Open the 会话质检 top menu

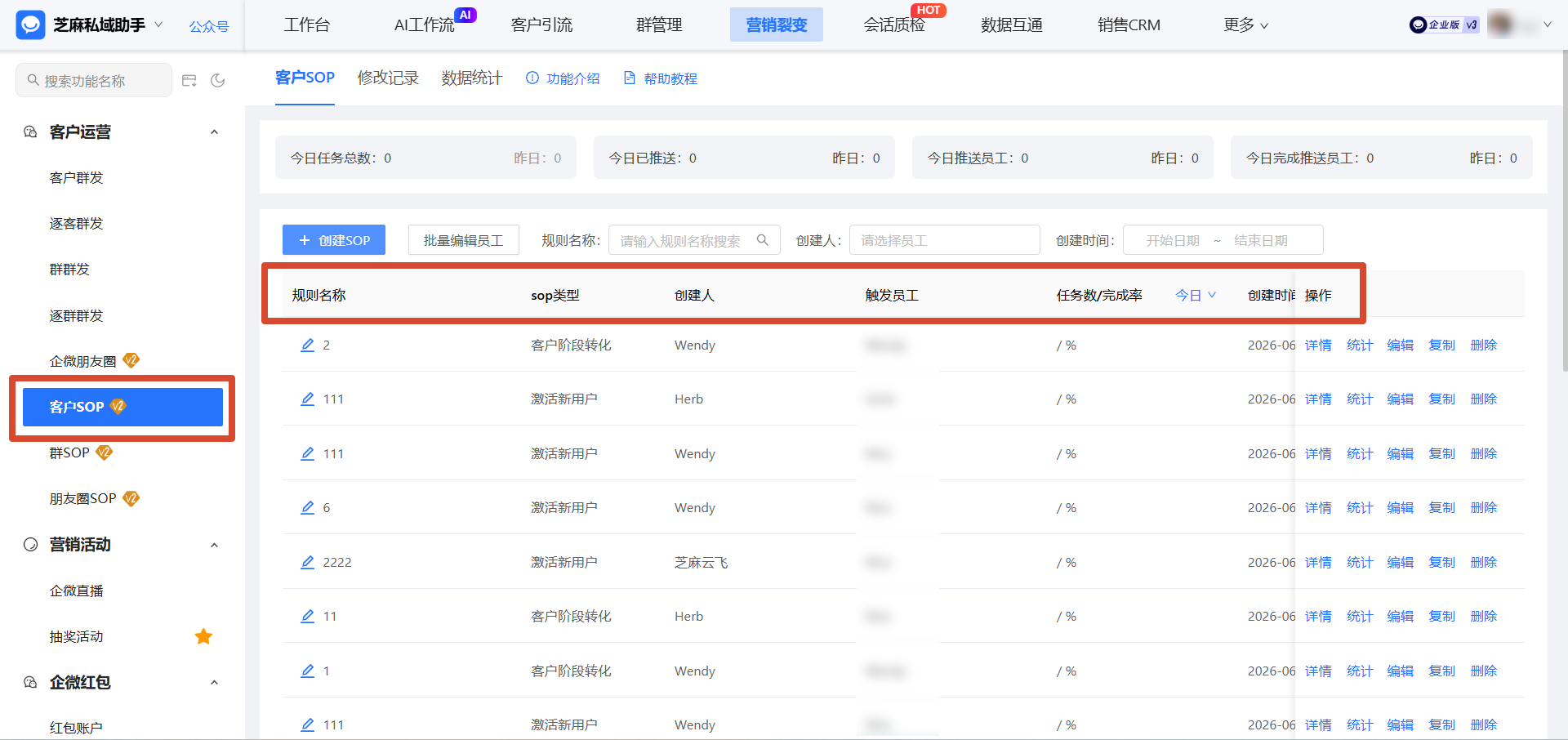point(894,25)
